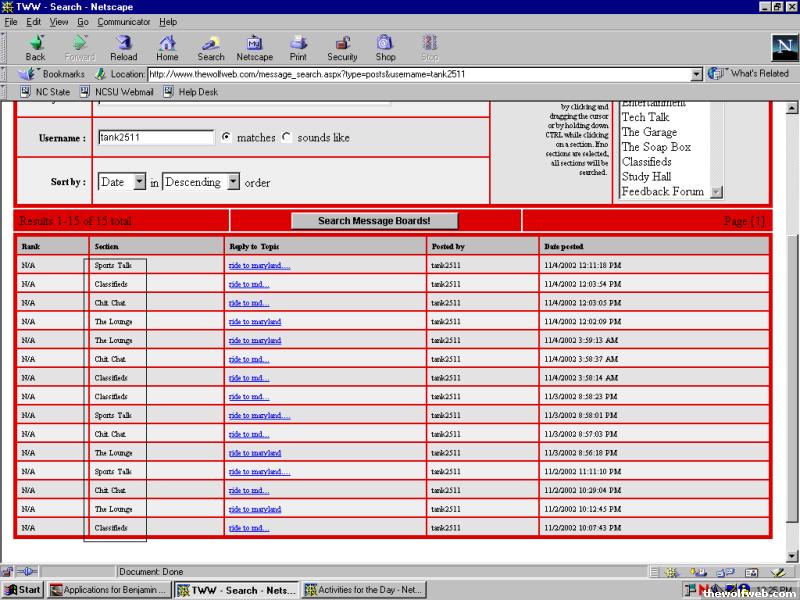Expand the Location URL history dropdown
This screenshot has height=600, width=800.
point(697,74)
